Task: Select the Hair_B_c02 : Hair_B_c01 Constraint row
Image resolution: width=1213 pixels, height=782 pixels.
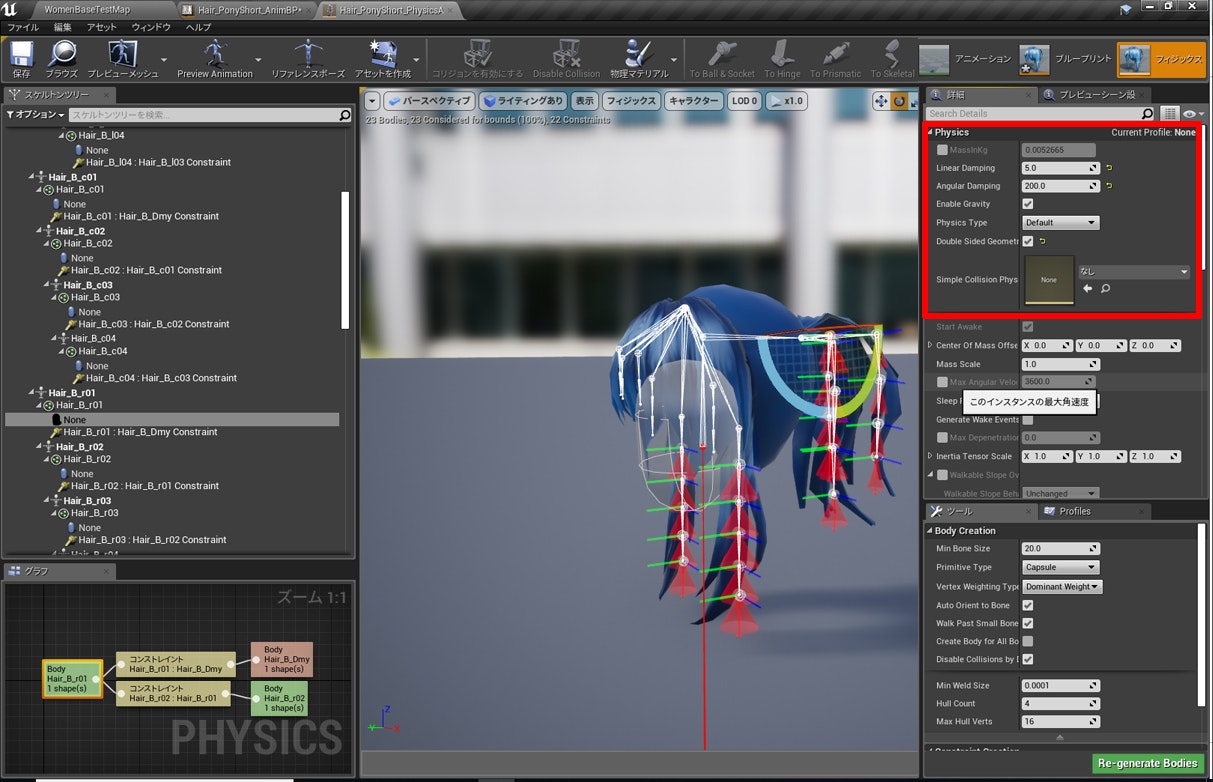Action: pos(147,270)
